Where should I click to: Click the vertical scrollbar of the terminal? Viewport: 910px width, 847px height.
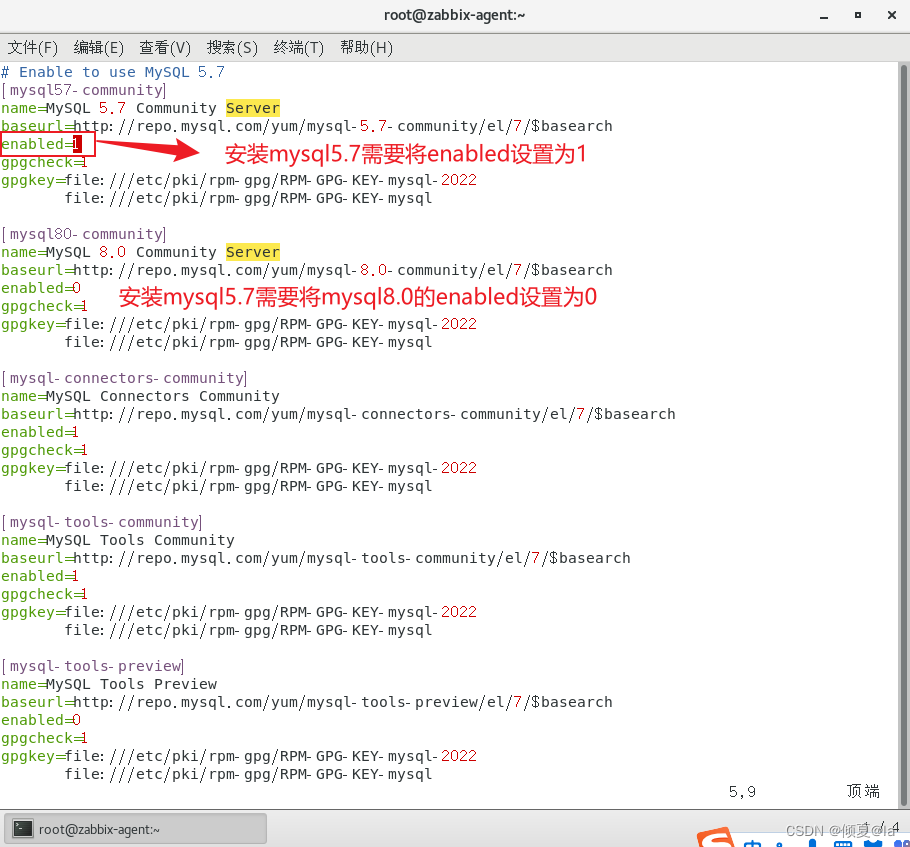(903, 434)
